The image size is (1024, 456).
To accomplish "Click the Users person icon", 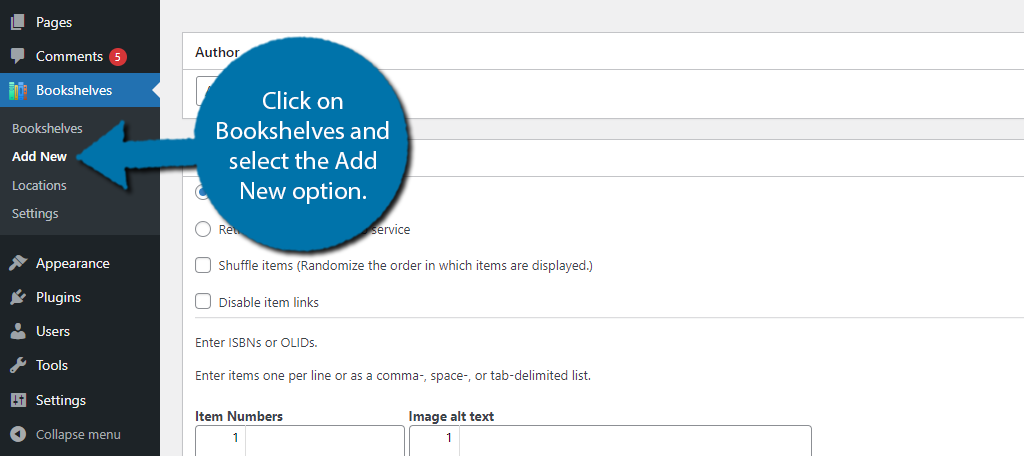I will [18, 331].
